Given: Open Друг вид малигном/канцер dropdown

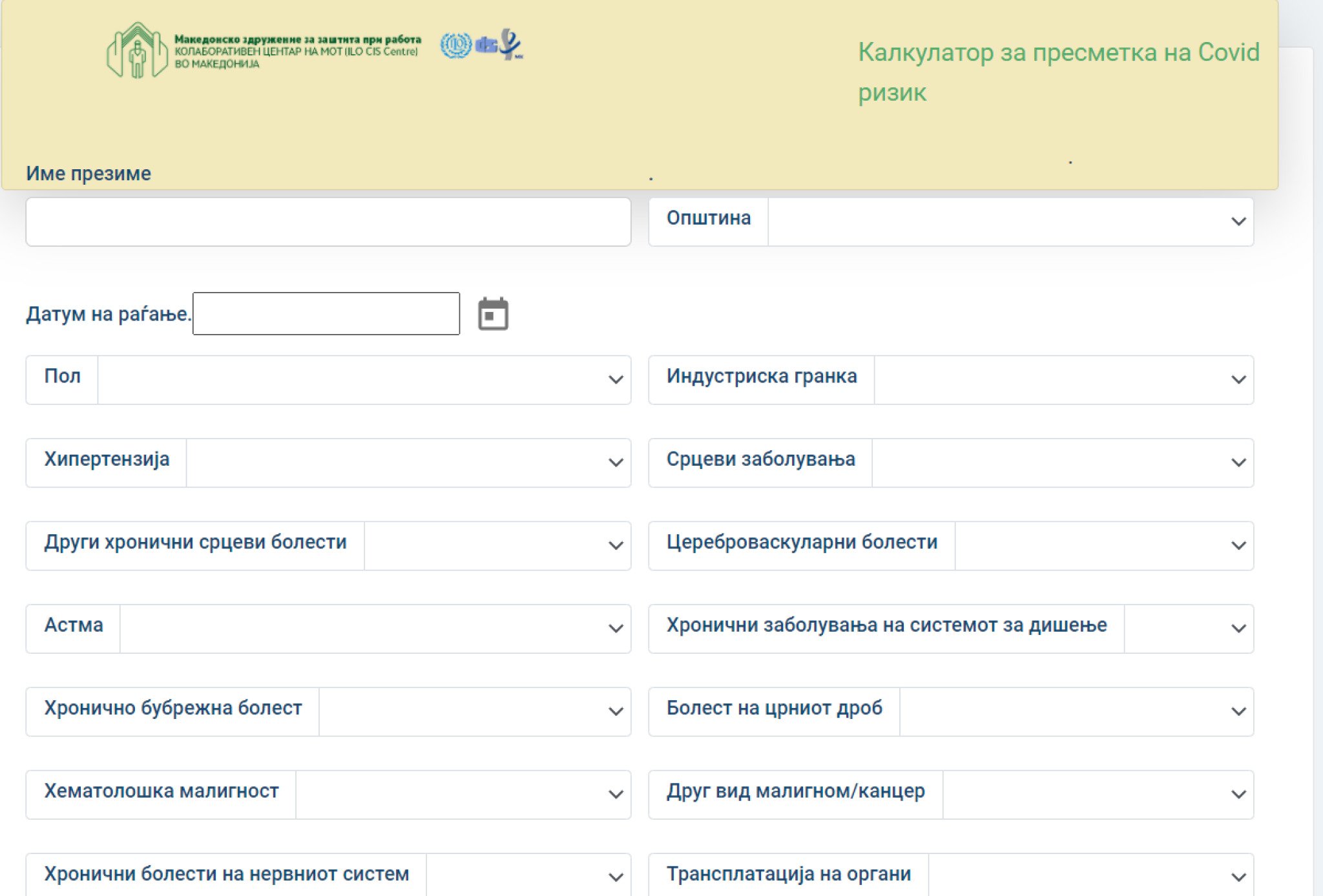Looking at the screenshot, I should tap(1098, 795).
